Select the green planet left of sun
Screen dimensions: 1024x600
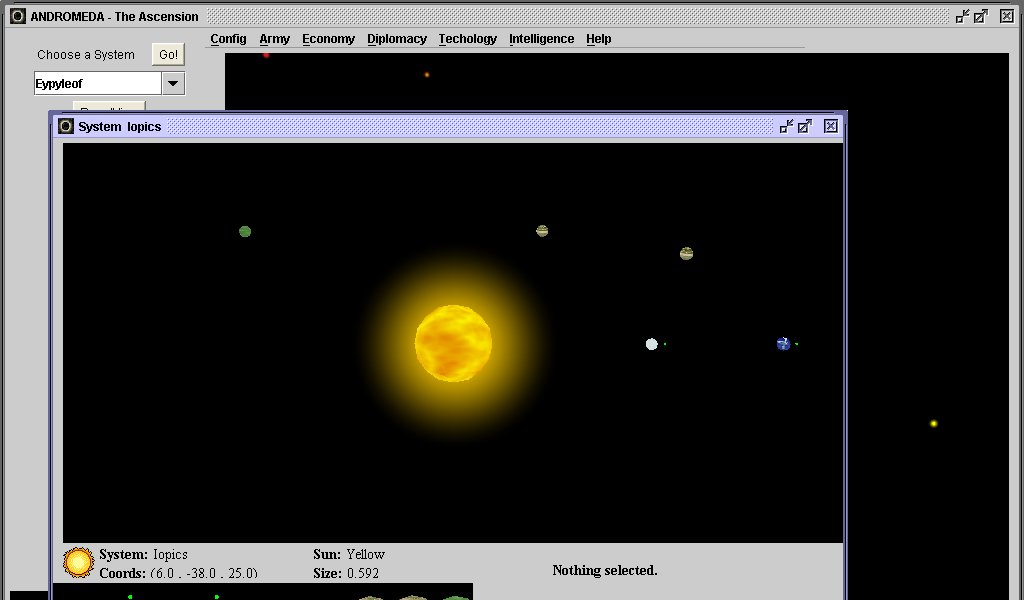pos(245,231)
